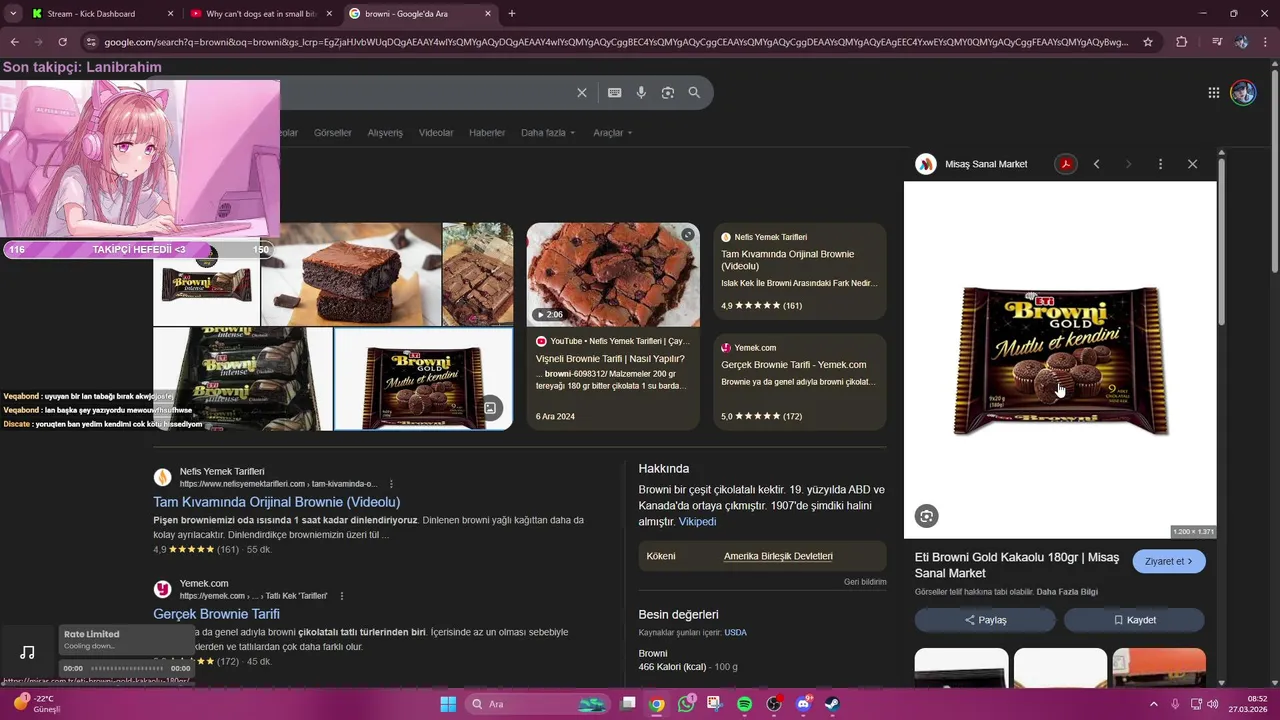Expand the Daha fazla search filter menu
The width and height of the screenshot is (1280, 720).
click(548, 133)
